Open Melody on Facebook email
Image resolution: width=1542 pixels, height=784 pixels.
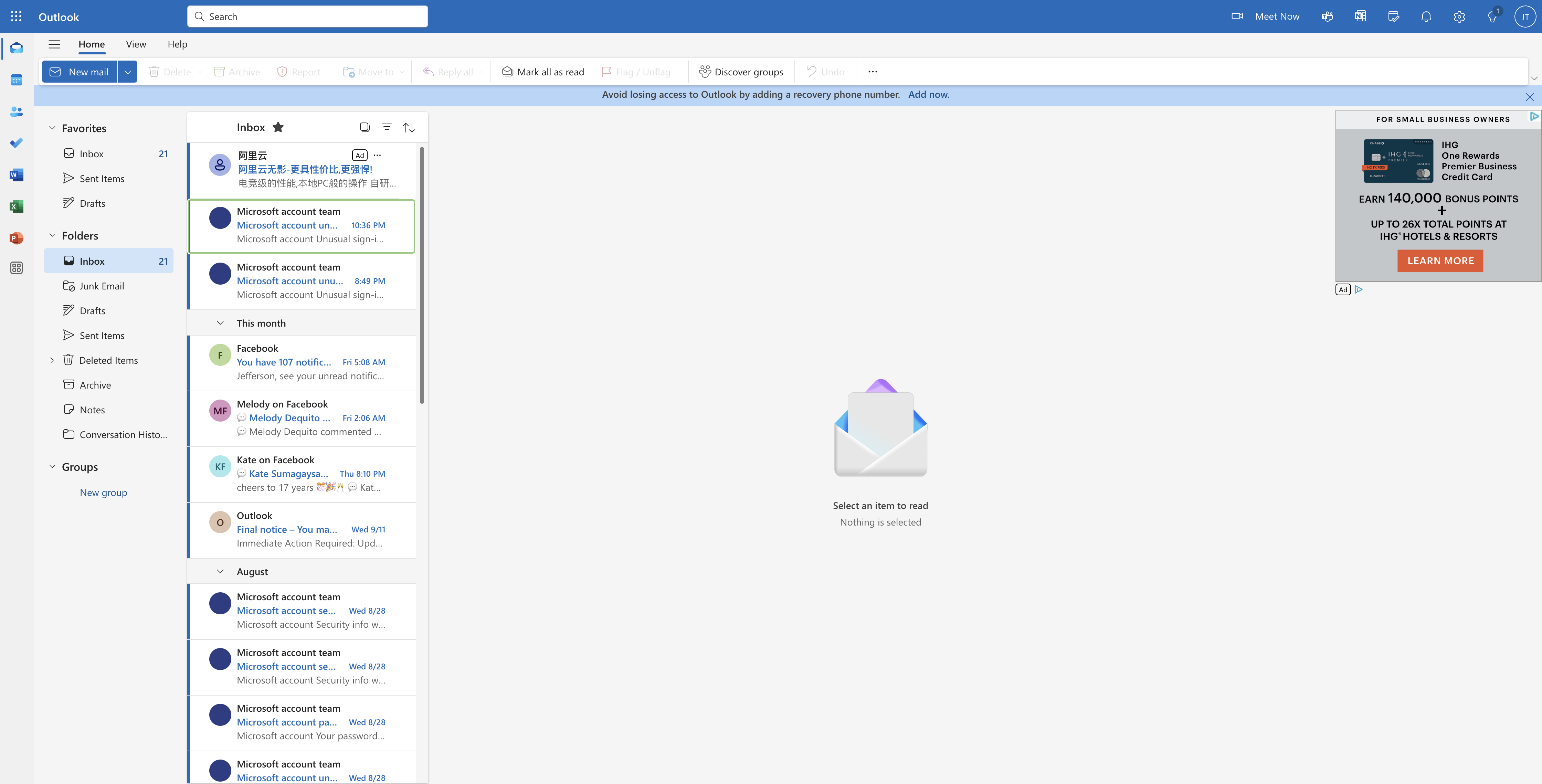point(302,419)
